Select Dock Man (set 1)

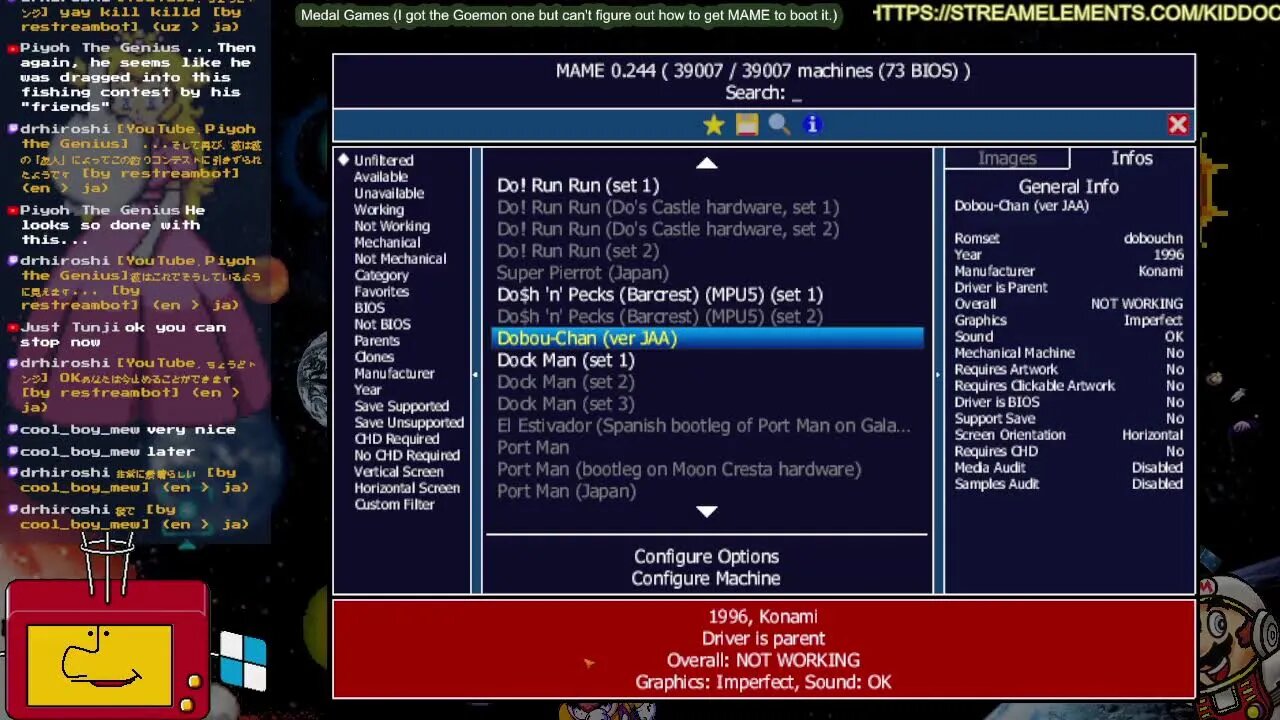click(707, 360)
